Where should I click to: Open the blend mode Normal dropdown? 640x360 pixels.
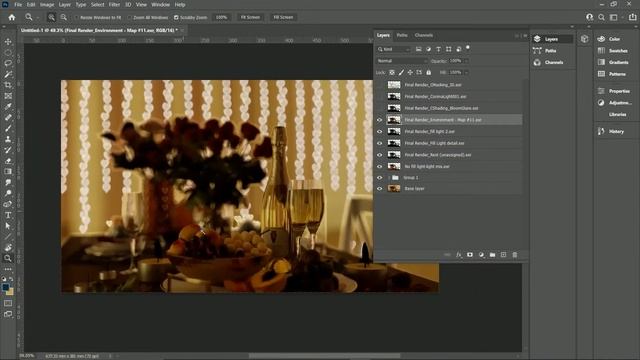[x=402, y=61]
